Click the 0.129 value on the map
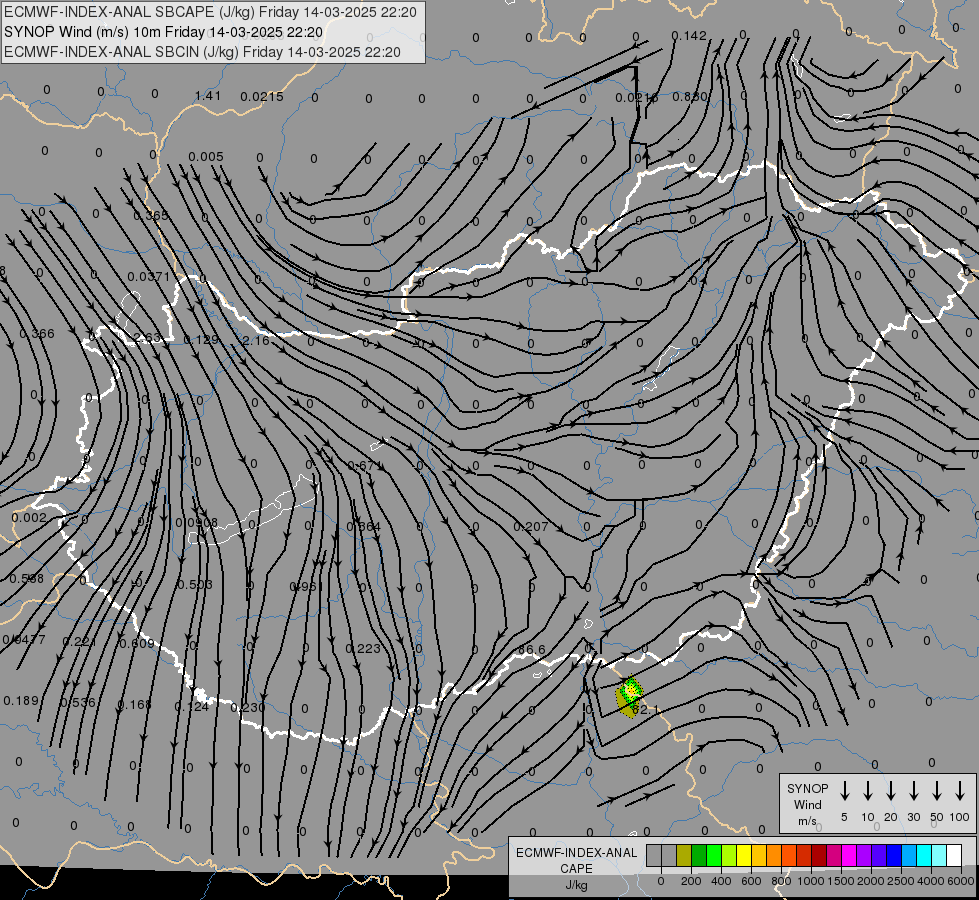The image size is (979, 900). click(201, 339)
